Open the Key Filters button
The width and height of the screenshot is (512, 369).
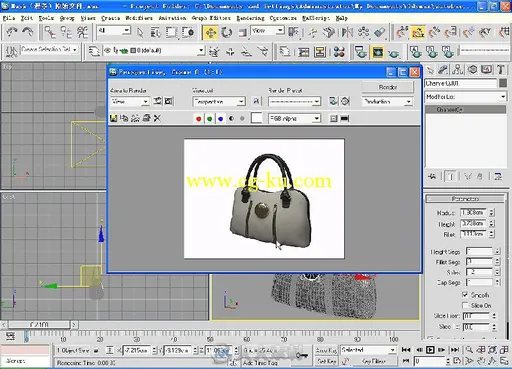tap(374, 361)
